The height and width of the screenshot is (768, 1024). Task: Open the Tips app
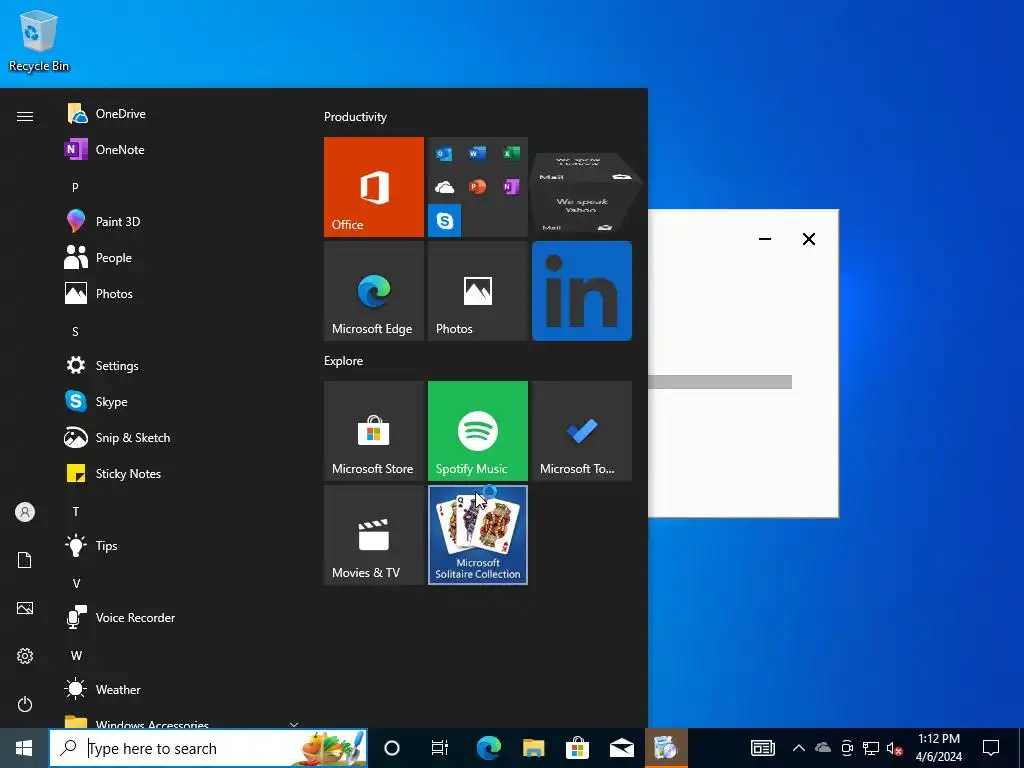coord(182,545)
